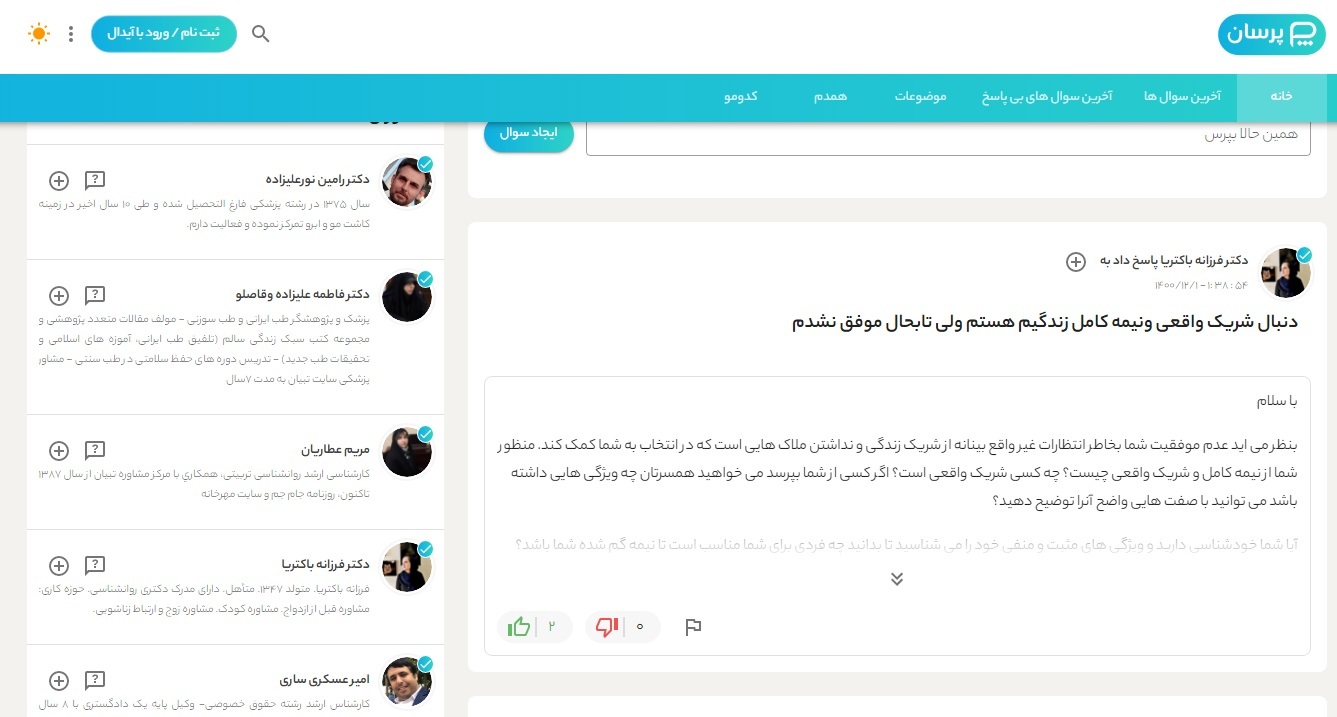
Task: Report the answer using the flag icon
Action: [x=694, y=627]
